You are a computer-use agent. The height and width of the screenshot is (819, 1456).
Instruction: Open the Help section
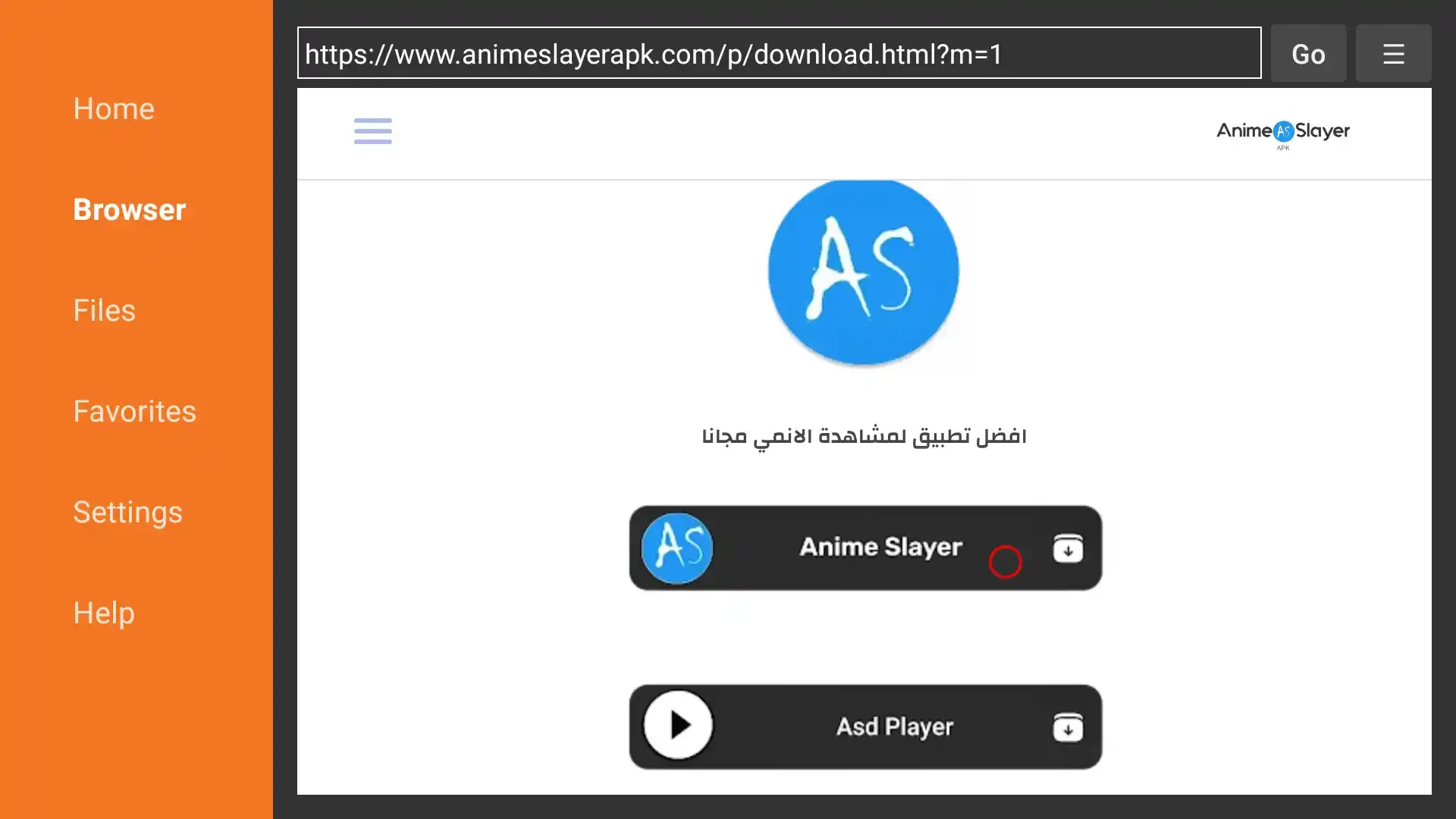(104, 613)
